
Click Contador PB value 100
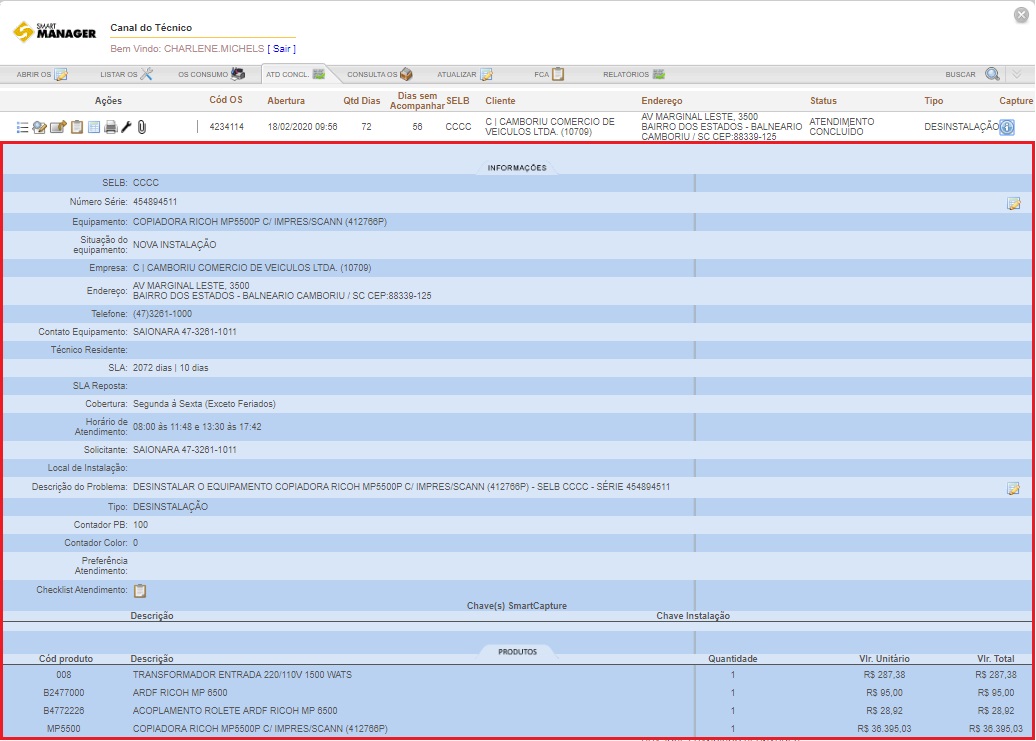(x=141, y=525)
